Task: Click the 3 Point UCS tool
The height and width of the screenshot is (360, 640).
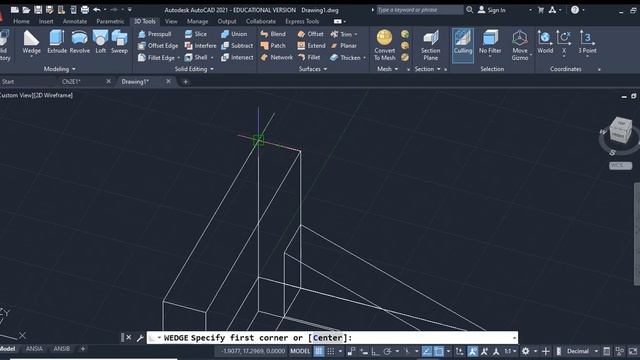Action: [587, 42]
